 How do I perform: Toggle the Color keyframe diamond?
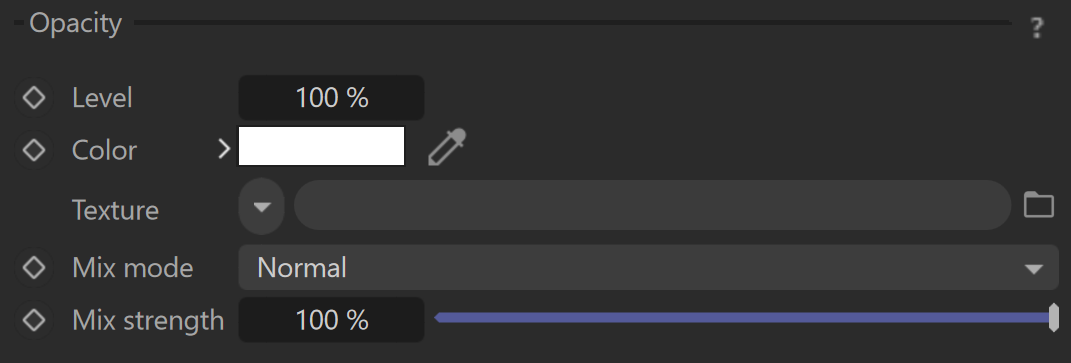point(33,150)
